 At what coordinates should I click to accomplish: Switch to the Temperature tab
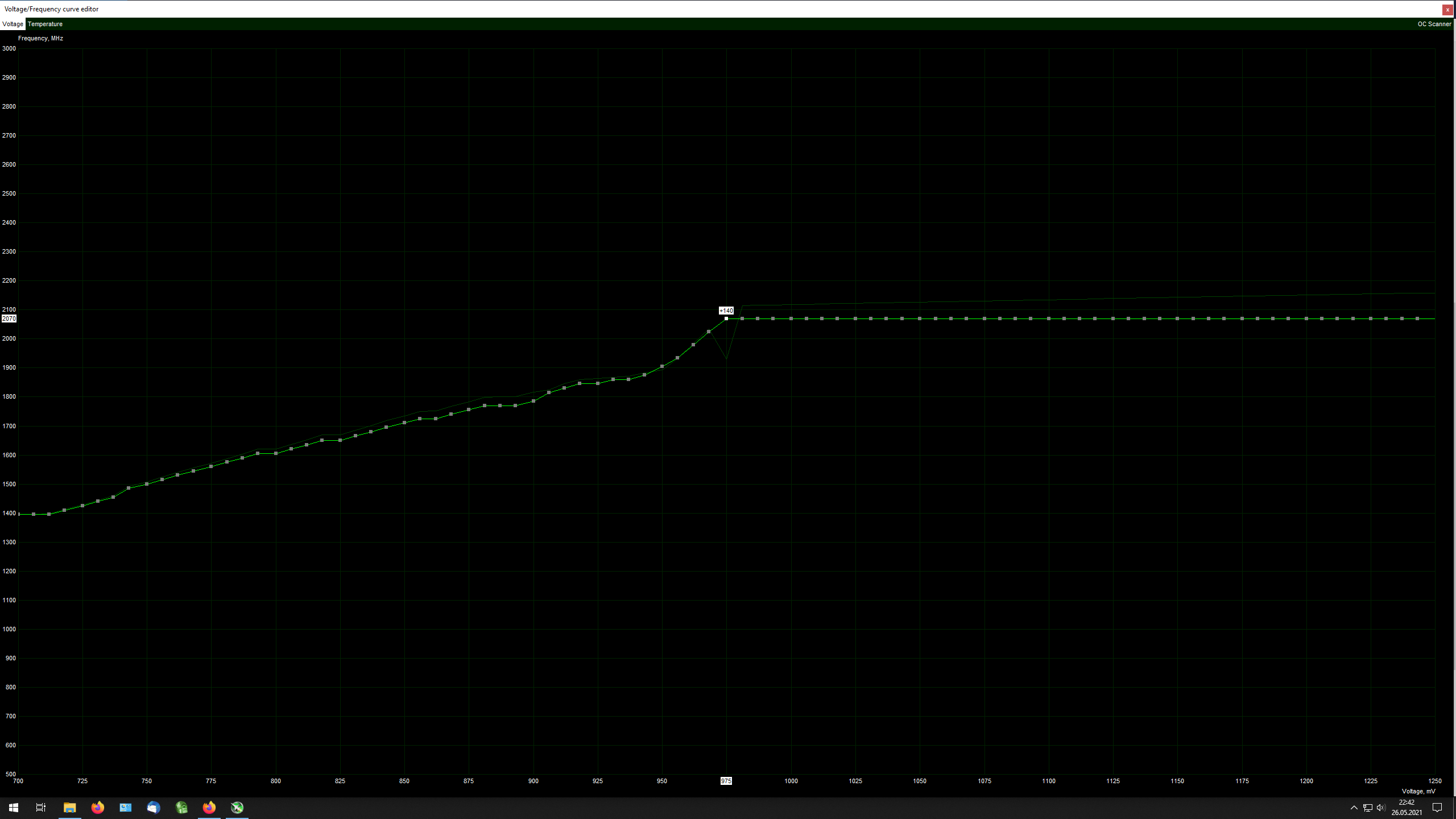point(45,24)
